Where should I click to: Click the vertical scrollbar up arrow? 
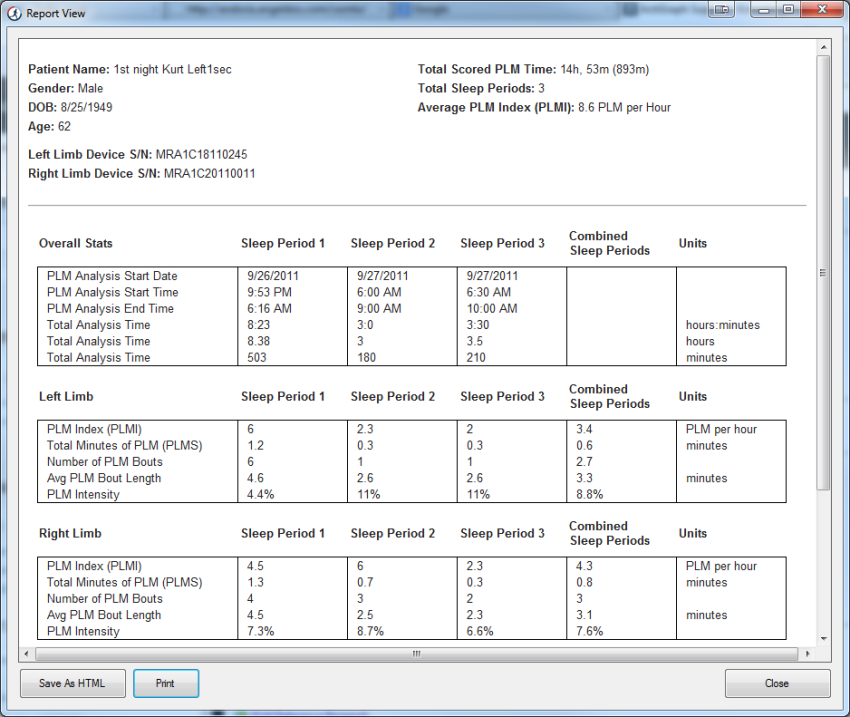click(x=823, y=45)
